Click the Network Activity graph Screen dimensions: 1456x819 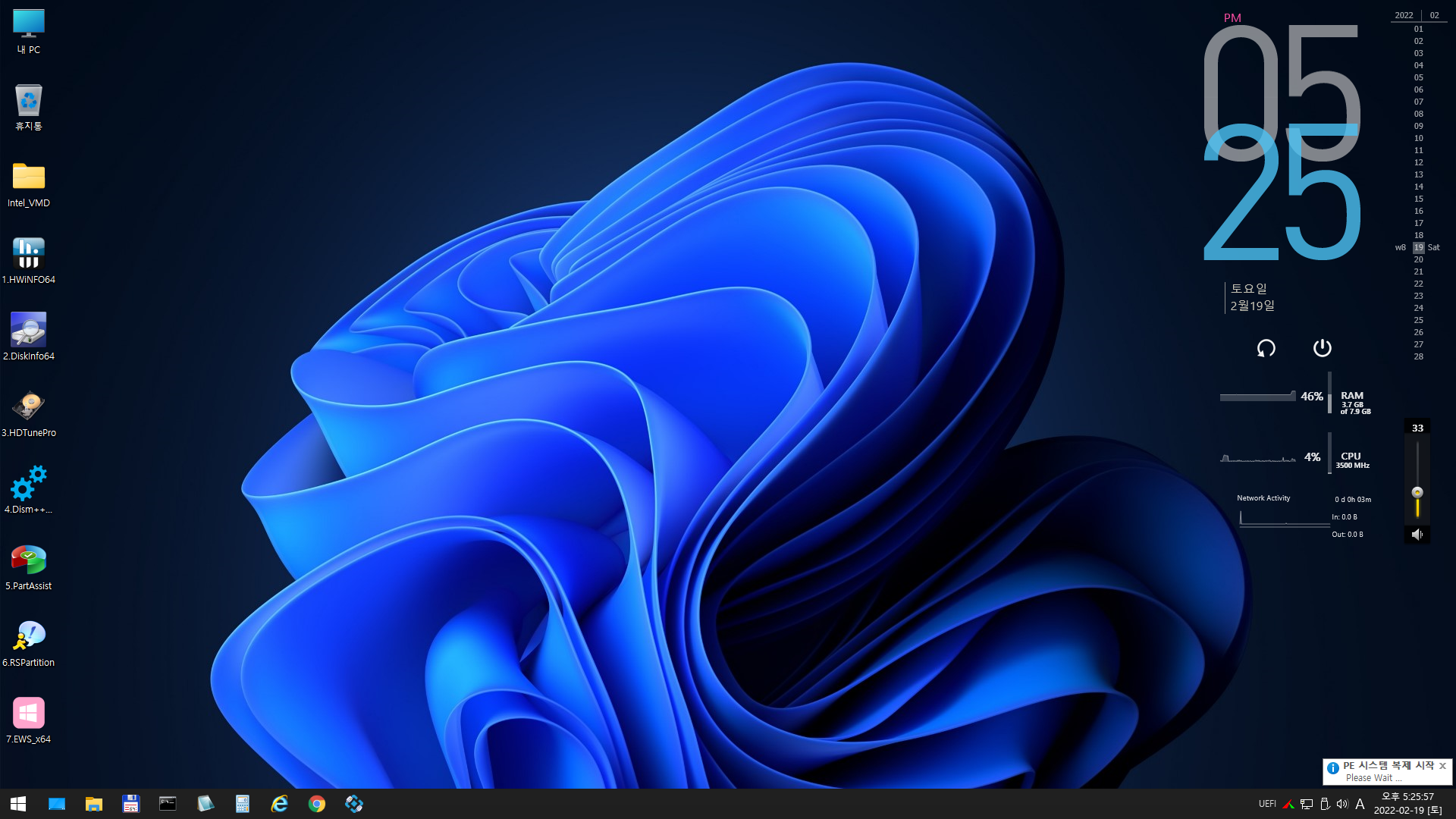1284,518
